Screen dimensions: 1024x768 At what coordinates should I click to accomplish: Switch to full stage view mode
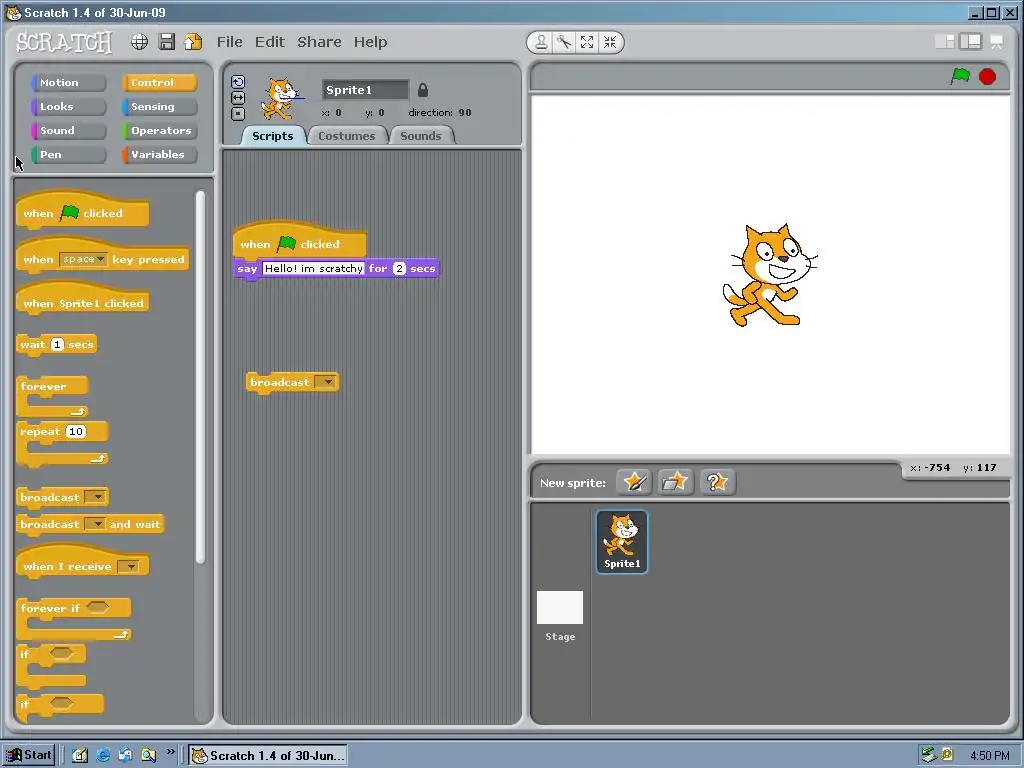970,42
